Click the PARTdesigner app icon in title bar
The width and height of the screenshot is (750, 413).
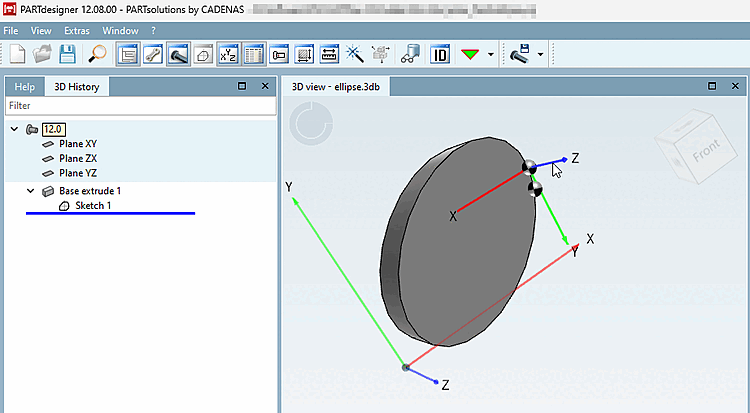9,9
